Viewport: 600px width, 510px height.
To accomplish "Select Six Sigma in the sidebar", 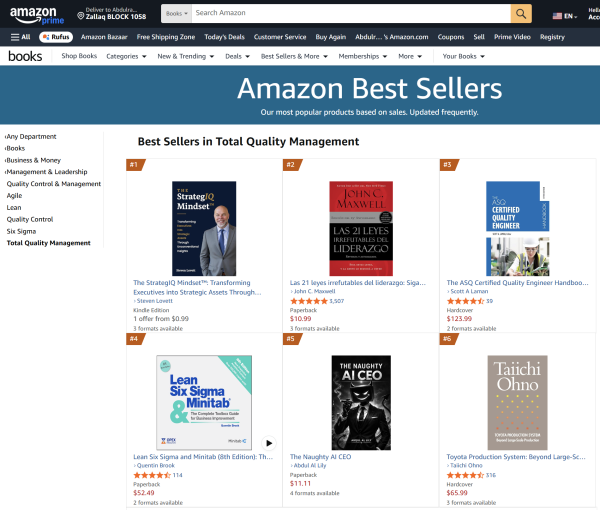I will [x=21, y=231].
